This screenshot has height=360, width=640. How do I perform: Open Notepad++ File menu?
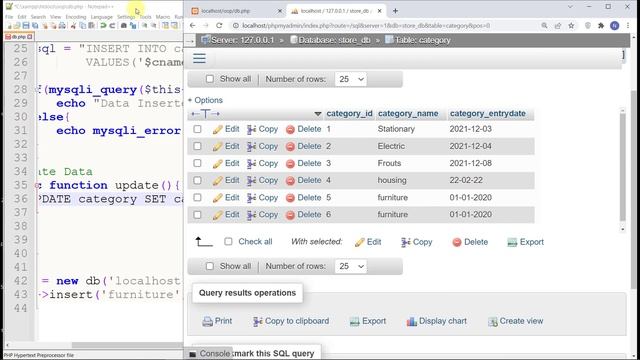click(9, 17)
